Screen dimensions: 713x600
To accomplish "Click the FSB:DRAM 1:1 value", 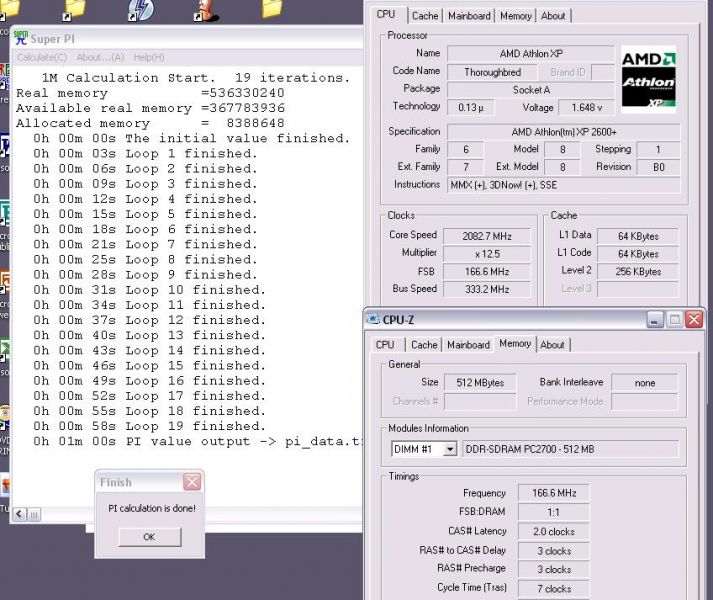I will pos(553,513).
